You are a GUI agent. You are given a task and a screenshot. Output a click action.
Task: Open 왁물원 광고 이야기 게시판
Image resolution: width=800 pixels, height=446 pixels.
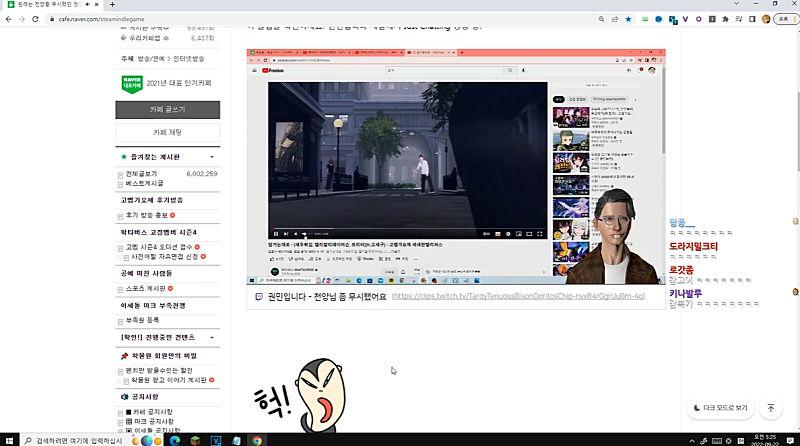click(169, 380)
